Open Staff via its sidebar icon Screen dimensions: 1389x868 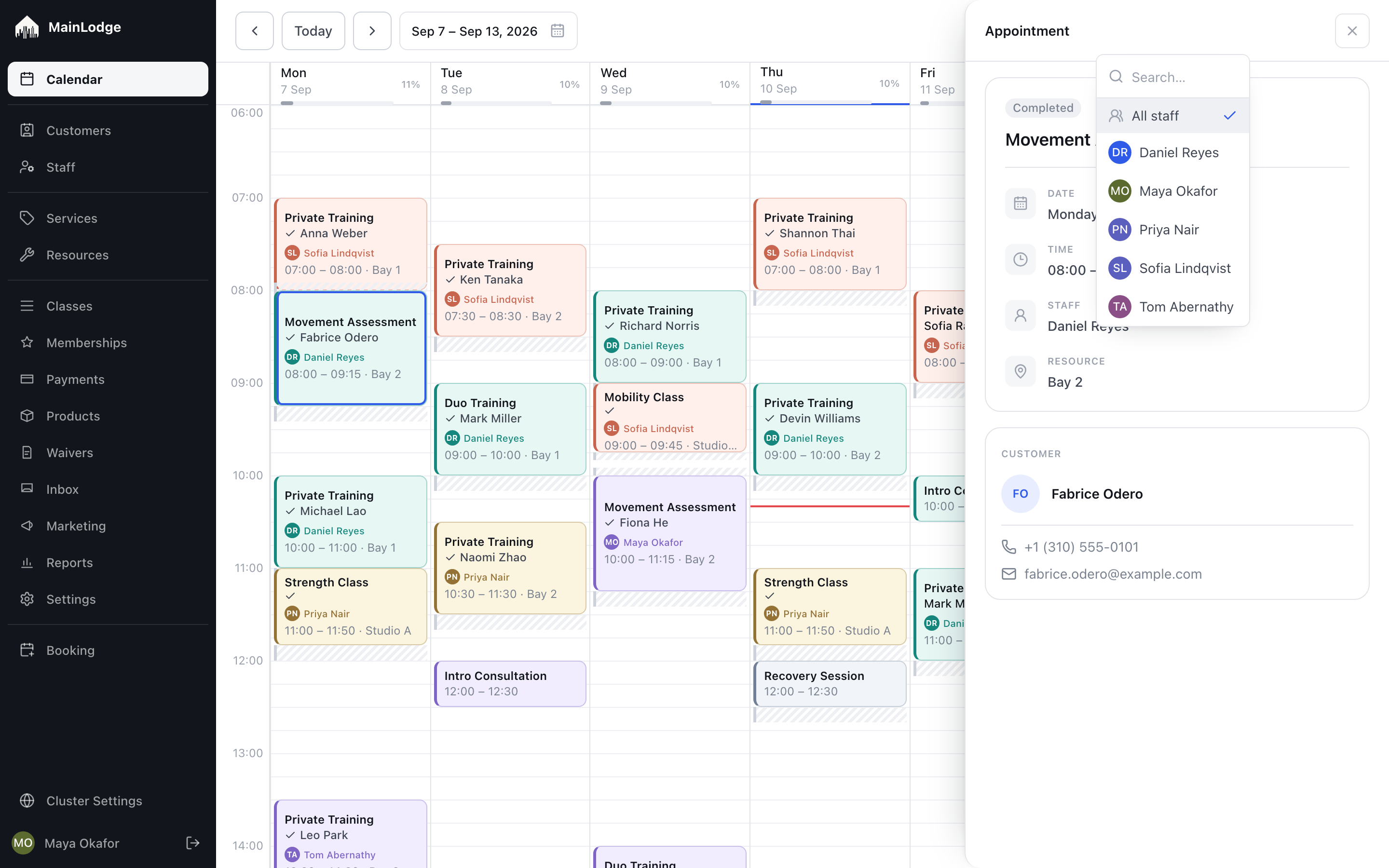pos(27,167)
